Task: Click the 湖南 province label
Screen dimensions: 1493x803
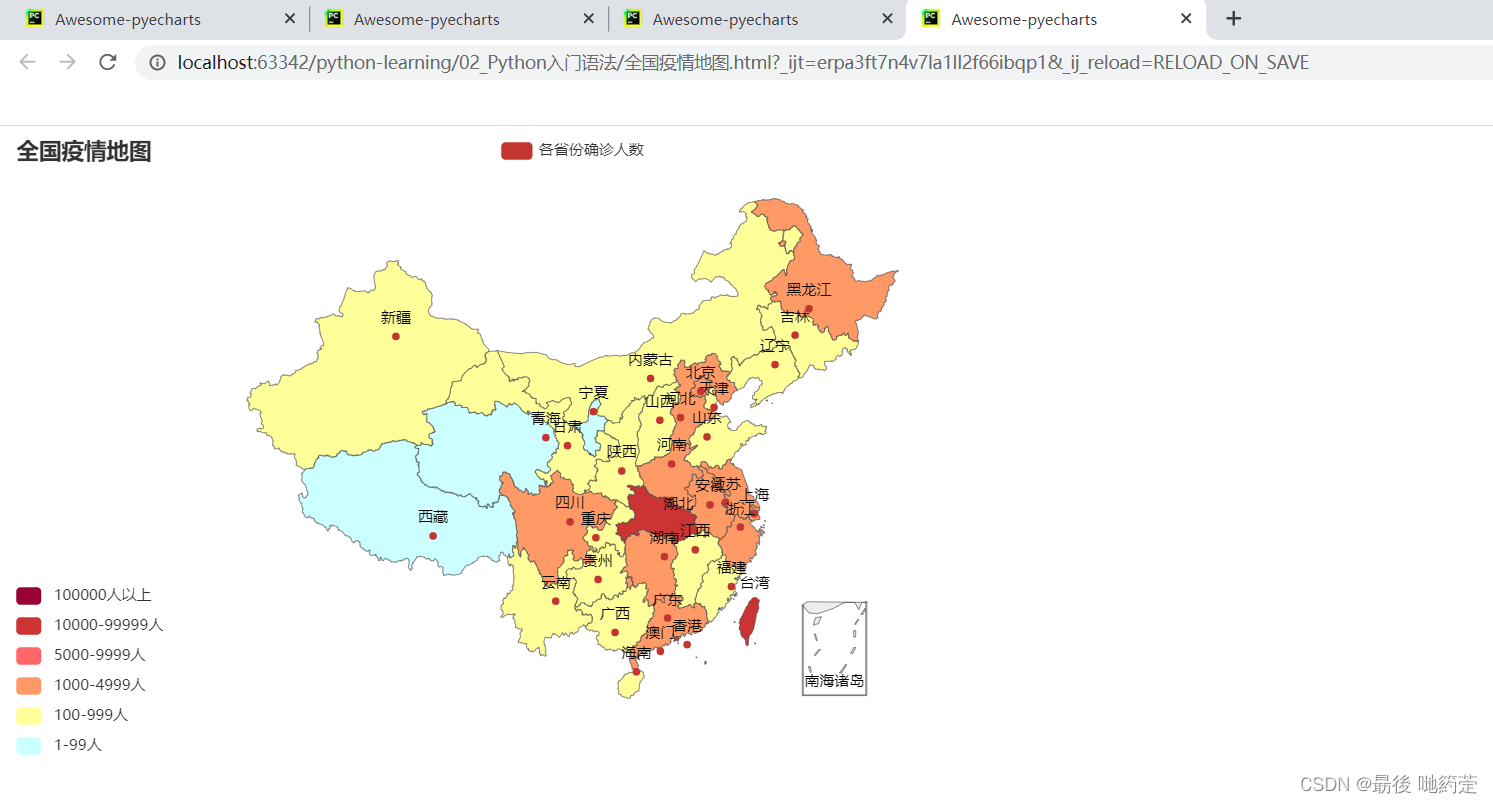Action: point(664,538)
